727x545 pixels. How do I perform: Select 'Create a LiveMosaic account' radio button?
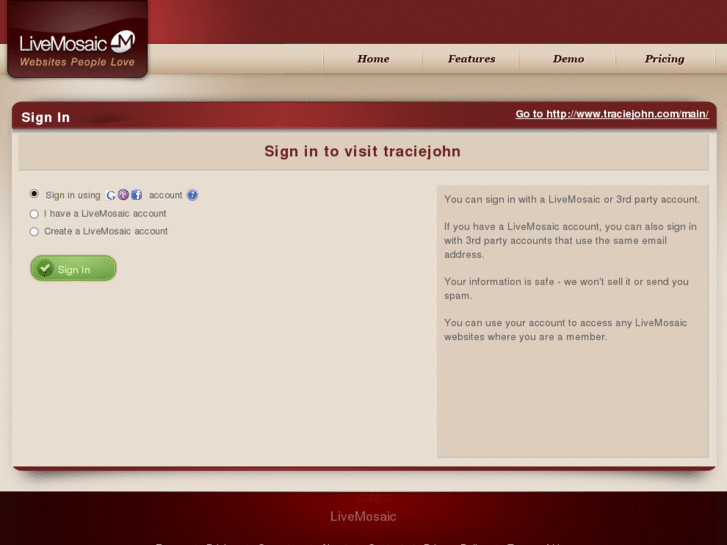pyautogui.click(x=34, y=231)
